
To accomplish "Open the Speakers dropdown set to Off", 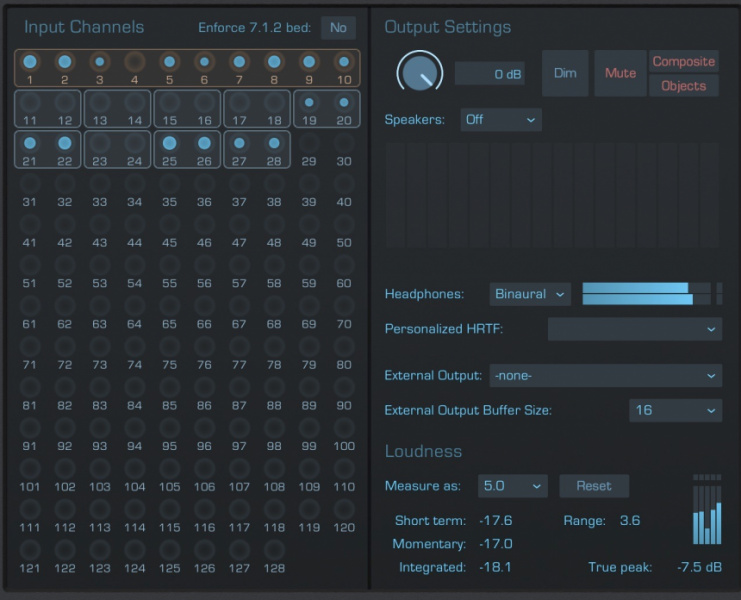I will (501, 119).
